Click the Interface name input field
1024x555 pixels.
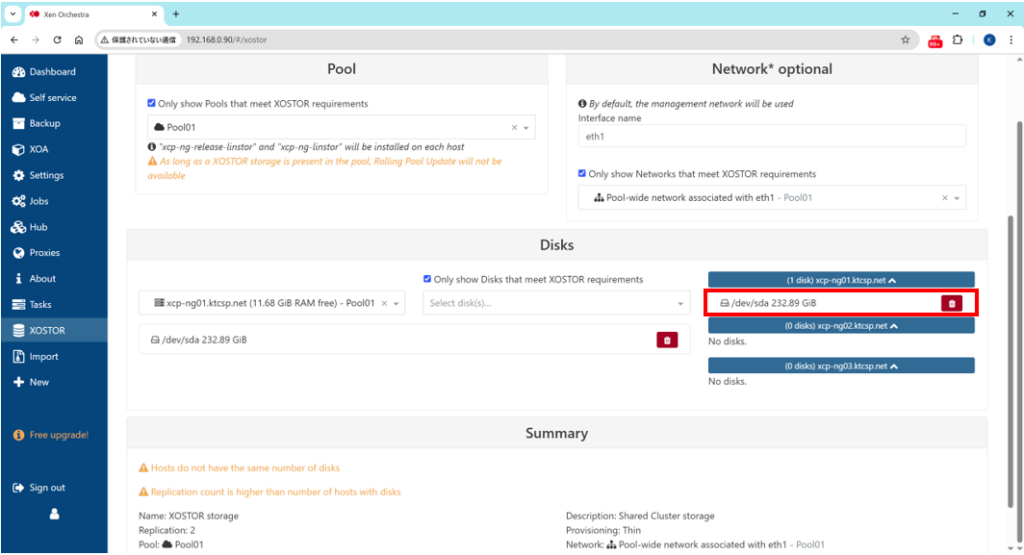[771, 136]
